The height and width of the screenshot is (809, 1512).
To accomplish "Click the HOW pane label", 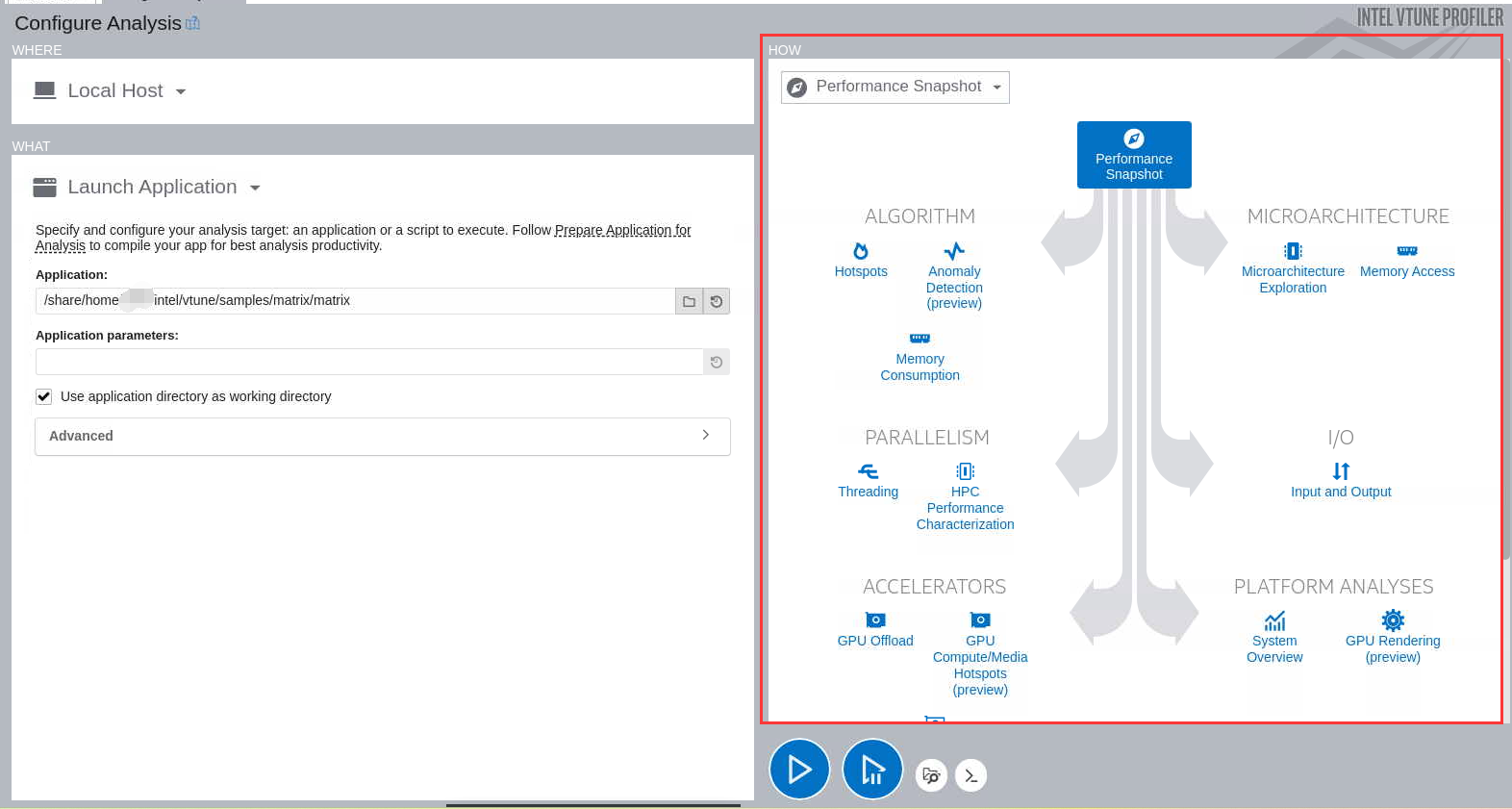I will pos(785,50).
